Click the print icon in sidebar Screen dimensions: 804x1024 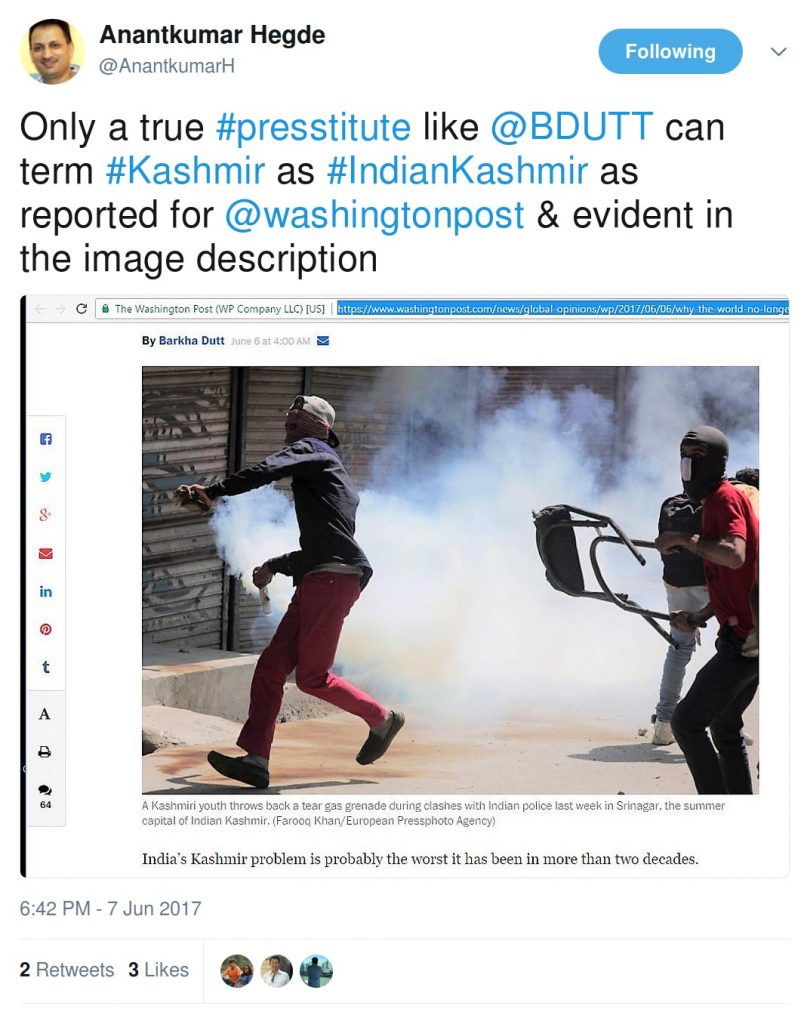(45, 752)
